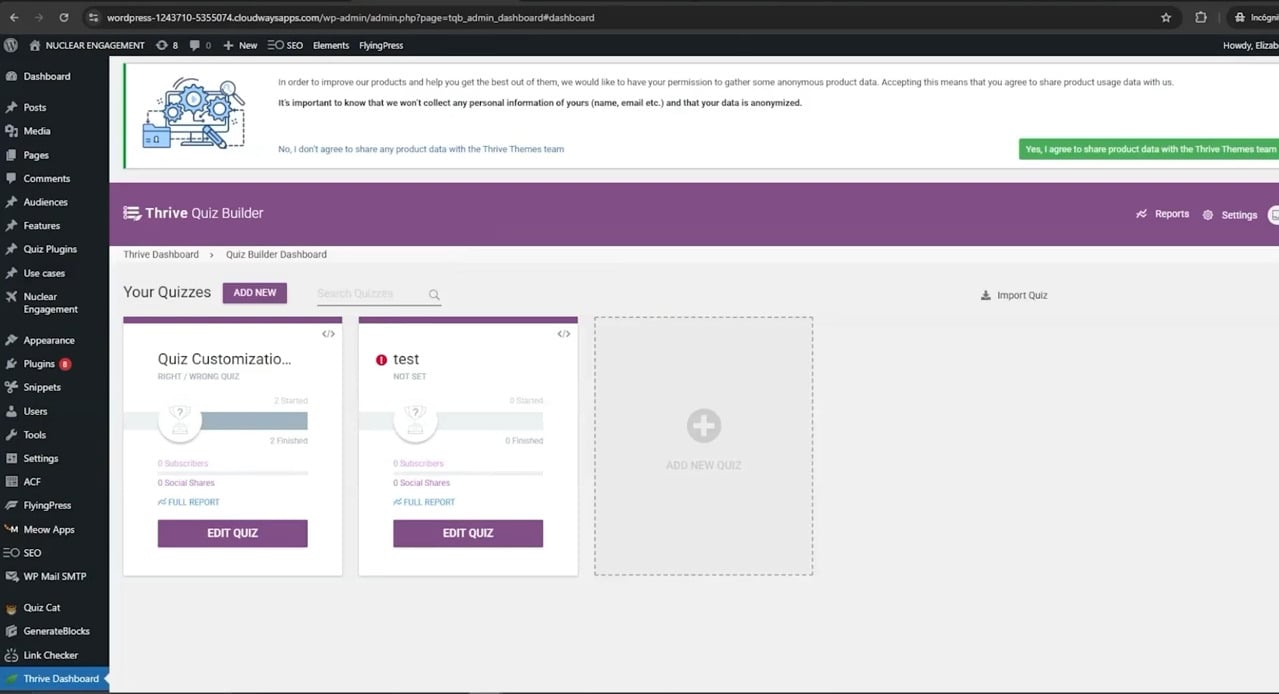Open embed code icon on test quiz card
Viewport: 1279px width, 694px height.
[x=564, y=334]
